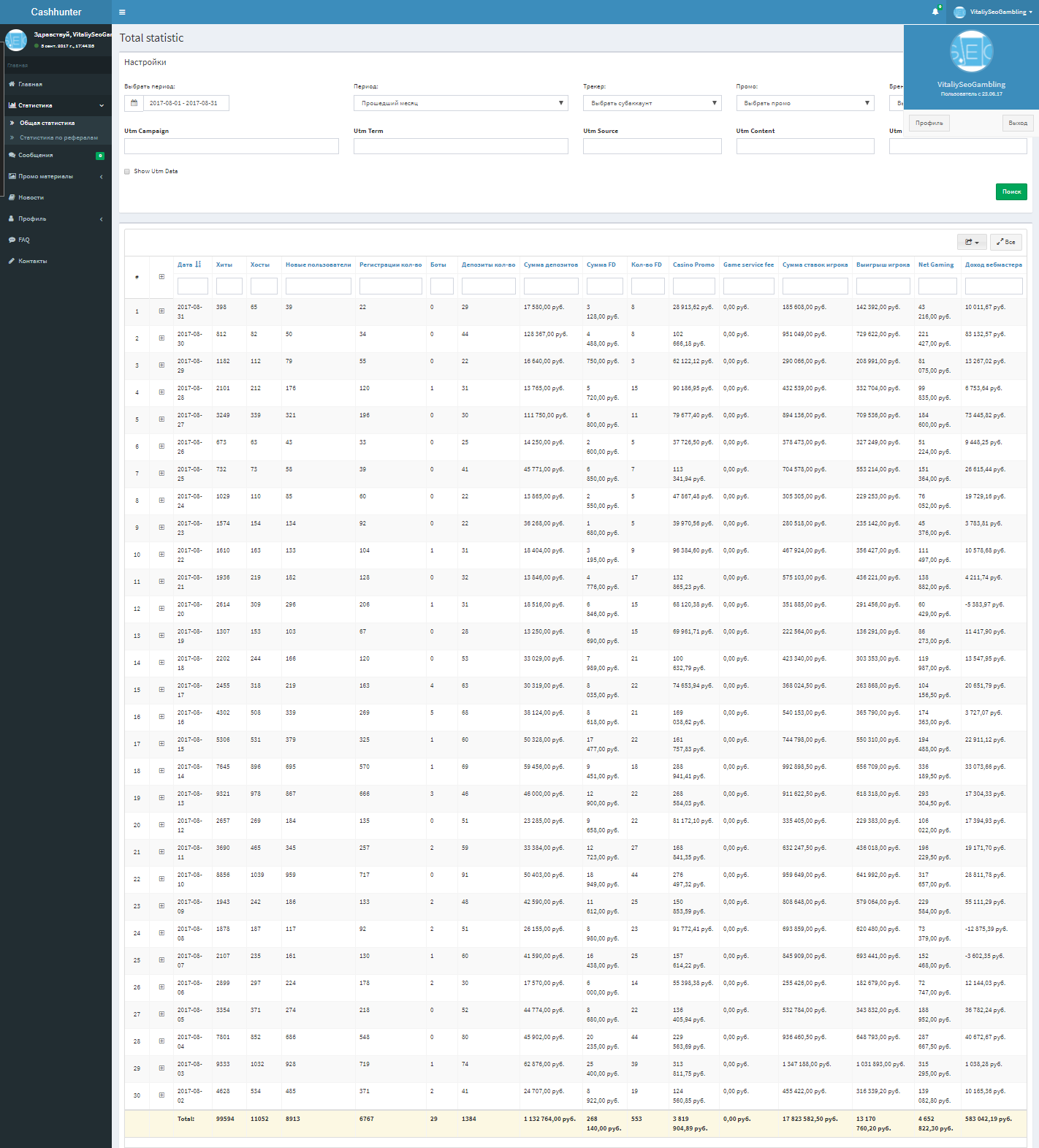Image resolution: width=1039 pixels, height=1148 pixels.
Task: Focus the Utm Content input field
Action: [x=805, y=146]
